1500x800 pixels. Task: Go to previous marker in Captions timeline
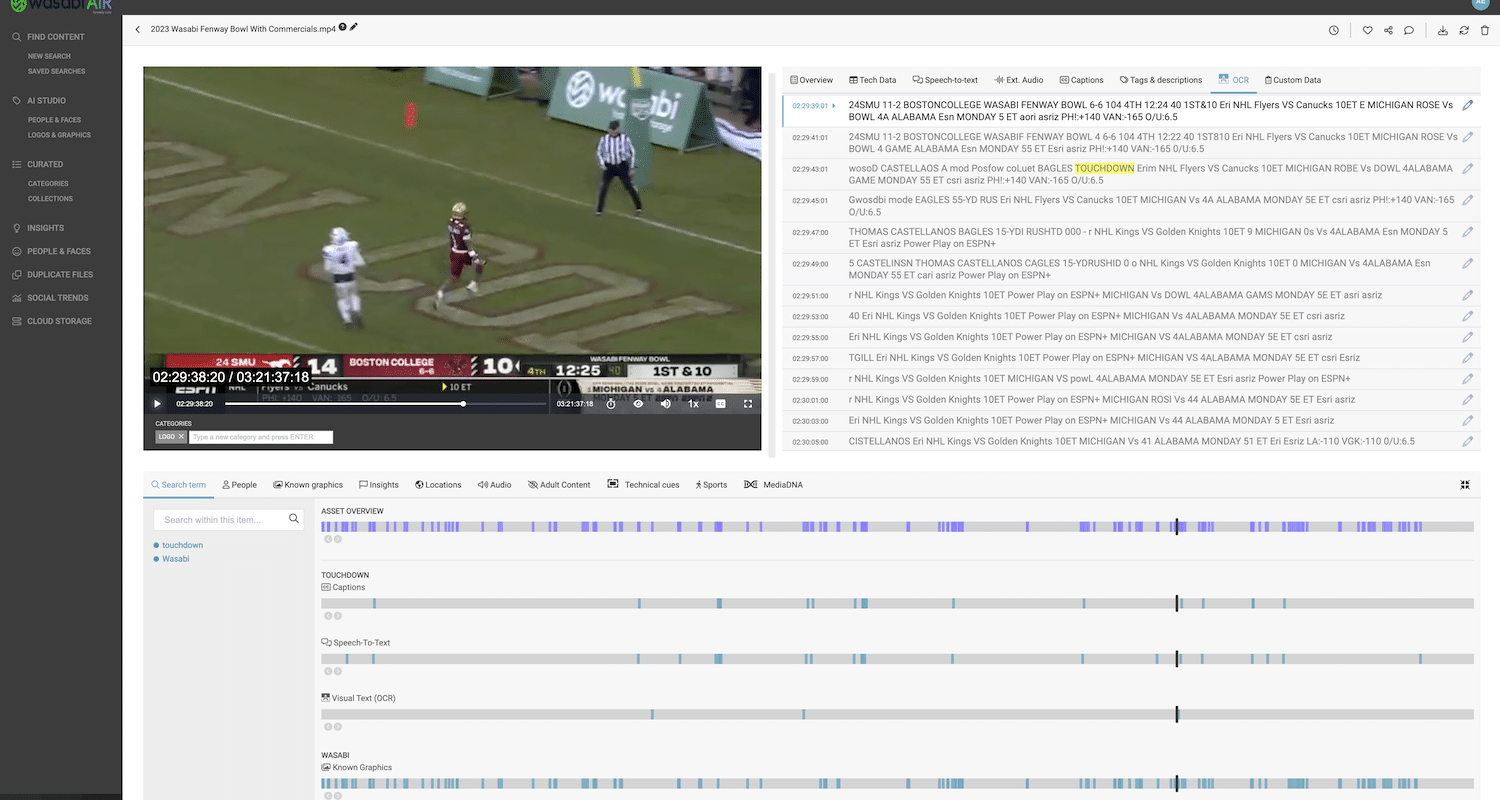coord(326,616)
